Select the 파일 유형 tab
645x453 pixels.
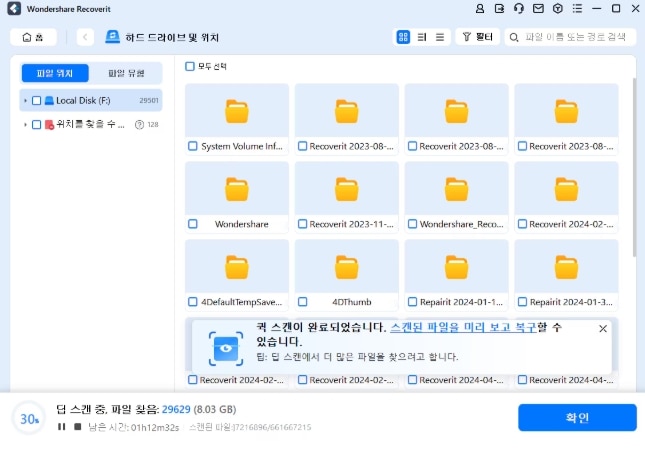coord(126,73)
